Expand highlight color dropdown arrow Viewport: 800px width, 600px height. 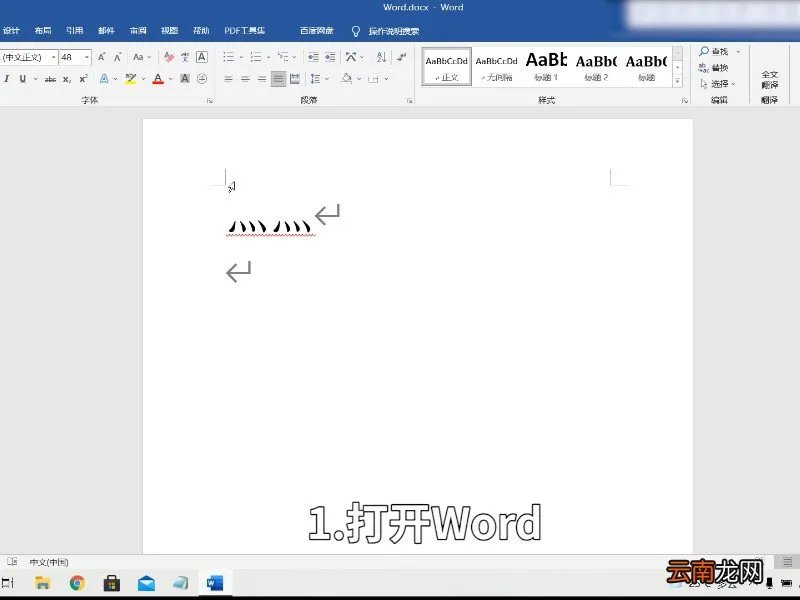(x=143, y=79)
